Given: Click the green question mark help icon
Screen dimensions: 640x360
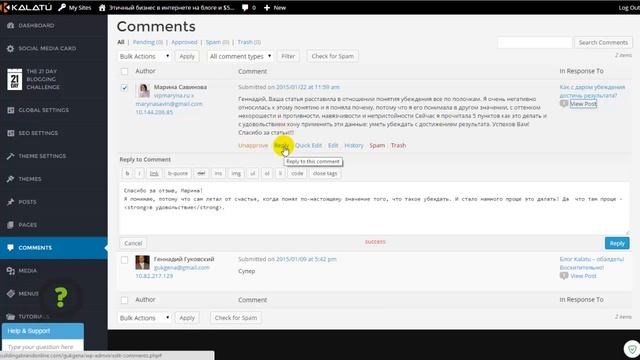Looking at the screenshot, I should [61, 297].
